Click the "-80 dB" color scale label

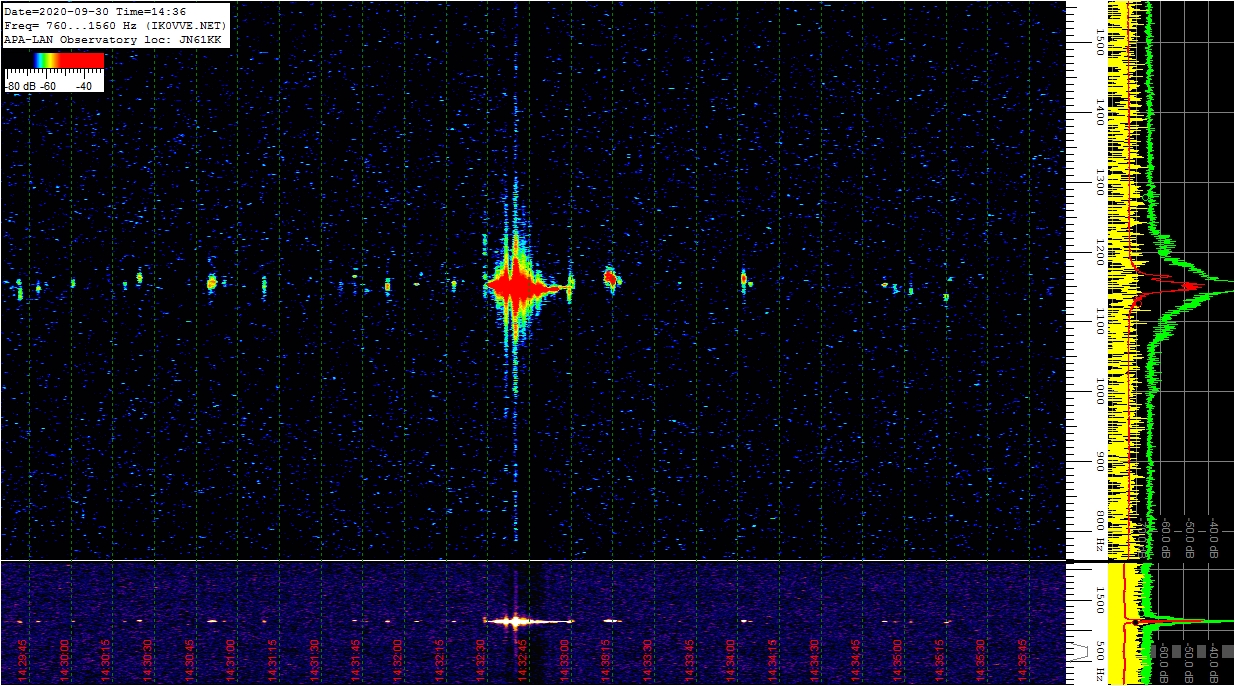(19, 86)
